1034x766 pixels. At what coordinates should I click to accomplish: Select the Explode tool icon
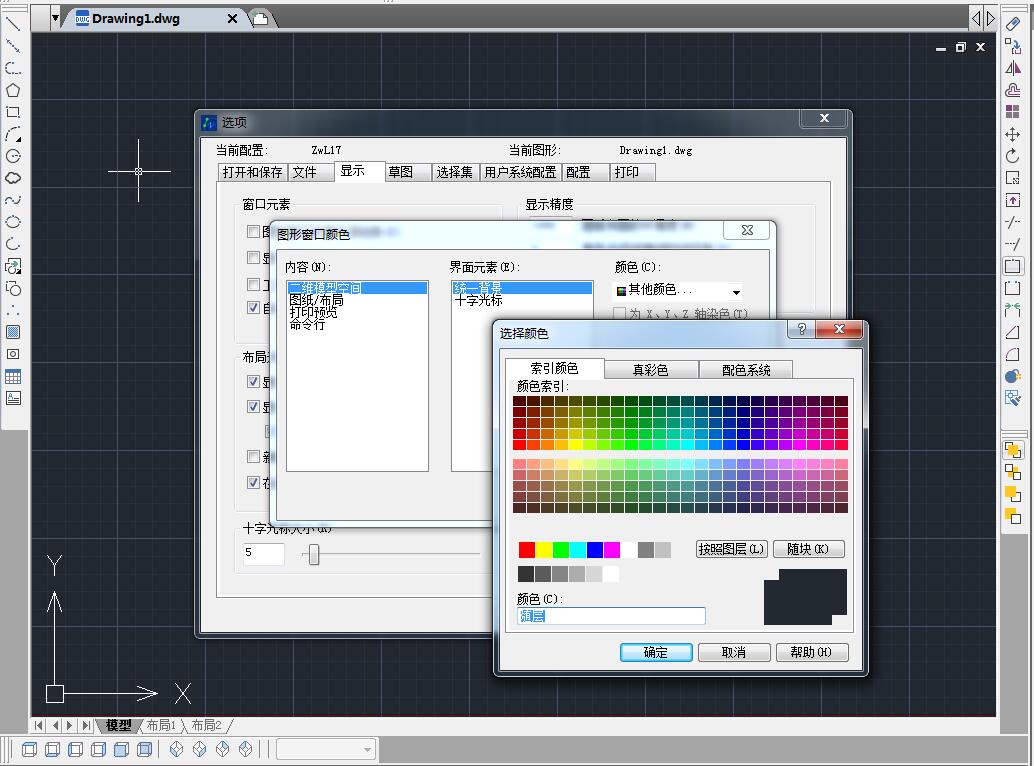point(1013,398)
